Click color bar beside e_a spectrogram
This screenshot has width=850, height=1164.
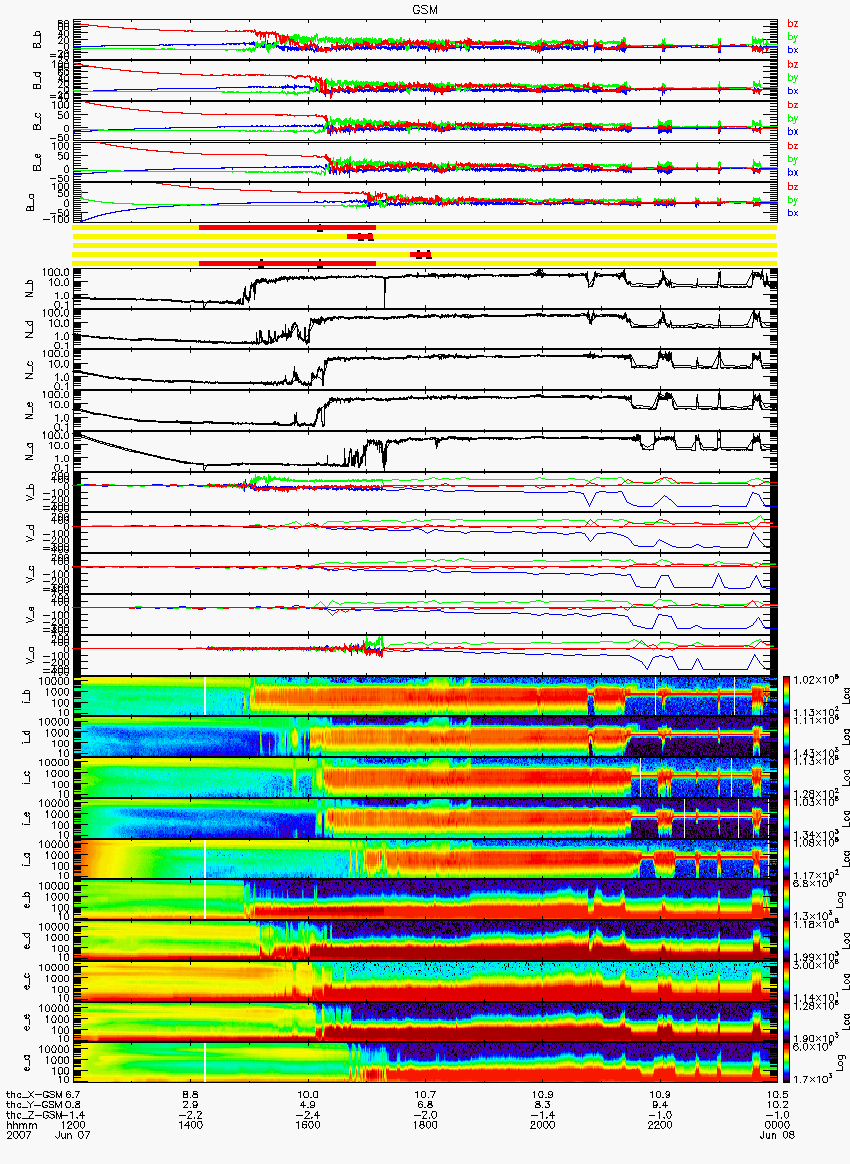(785, 1062)
